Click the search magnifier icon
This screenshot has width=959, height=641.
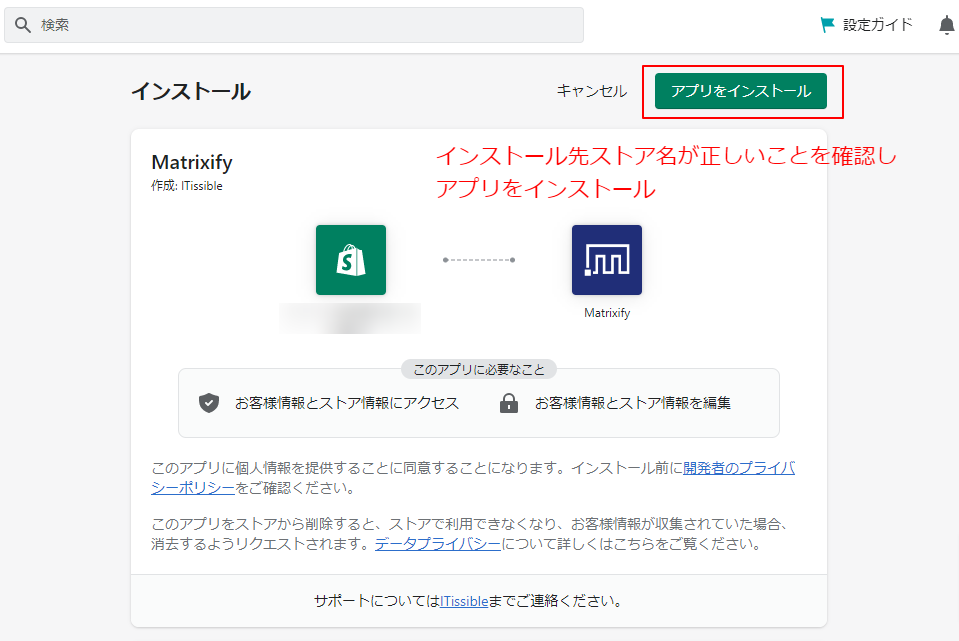(x=23, y=25)
